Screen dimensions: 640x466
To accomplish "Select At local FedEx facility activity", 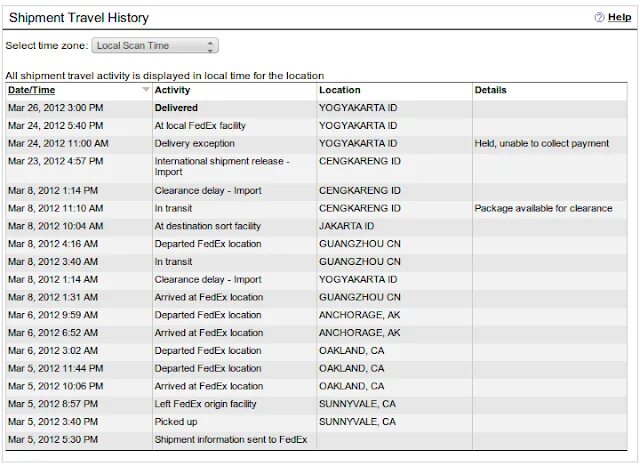I will click(x=200, y=126).
